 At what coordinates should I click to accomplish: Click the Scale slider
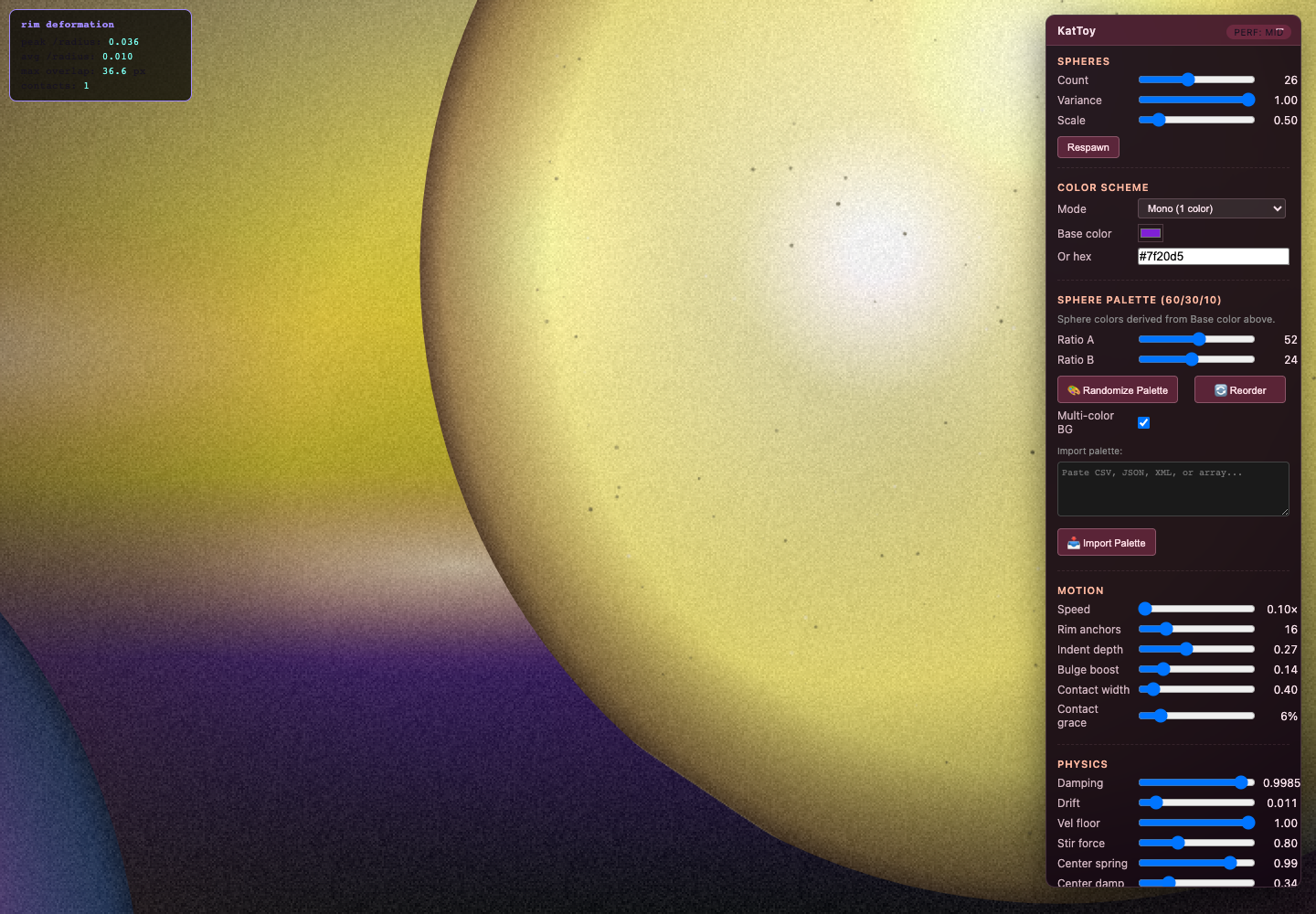[x=1196, y=120]
